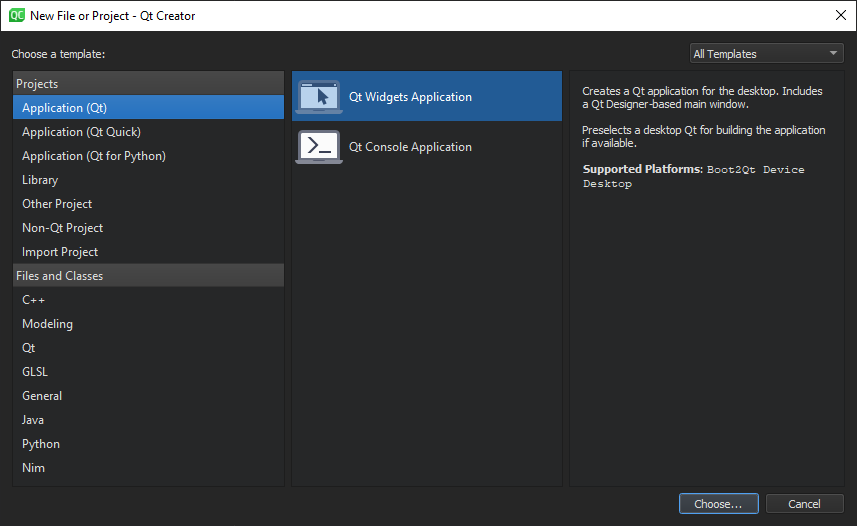
Task: Click the Qt Creator logo in title bar
Action: 17,15
